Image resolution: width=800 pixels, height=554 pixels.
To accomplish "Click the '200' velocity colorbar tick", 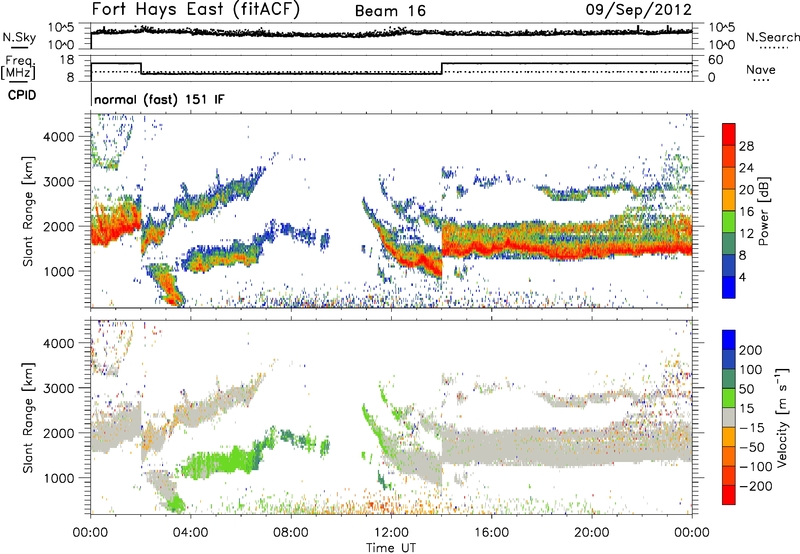I will click(x=751, y=350).
